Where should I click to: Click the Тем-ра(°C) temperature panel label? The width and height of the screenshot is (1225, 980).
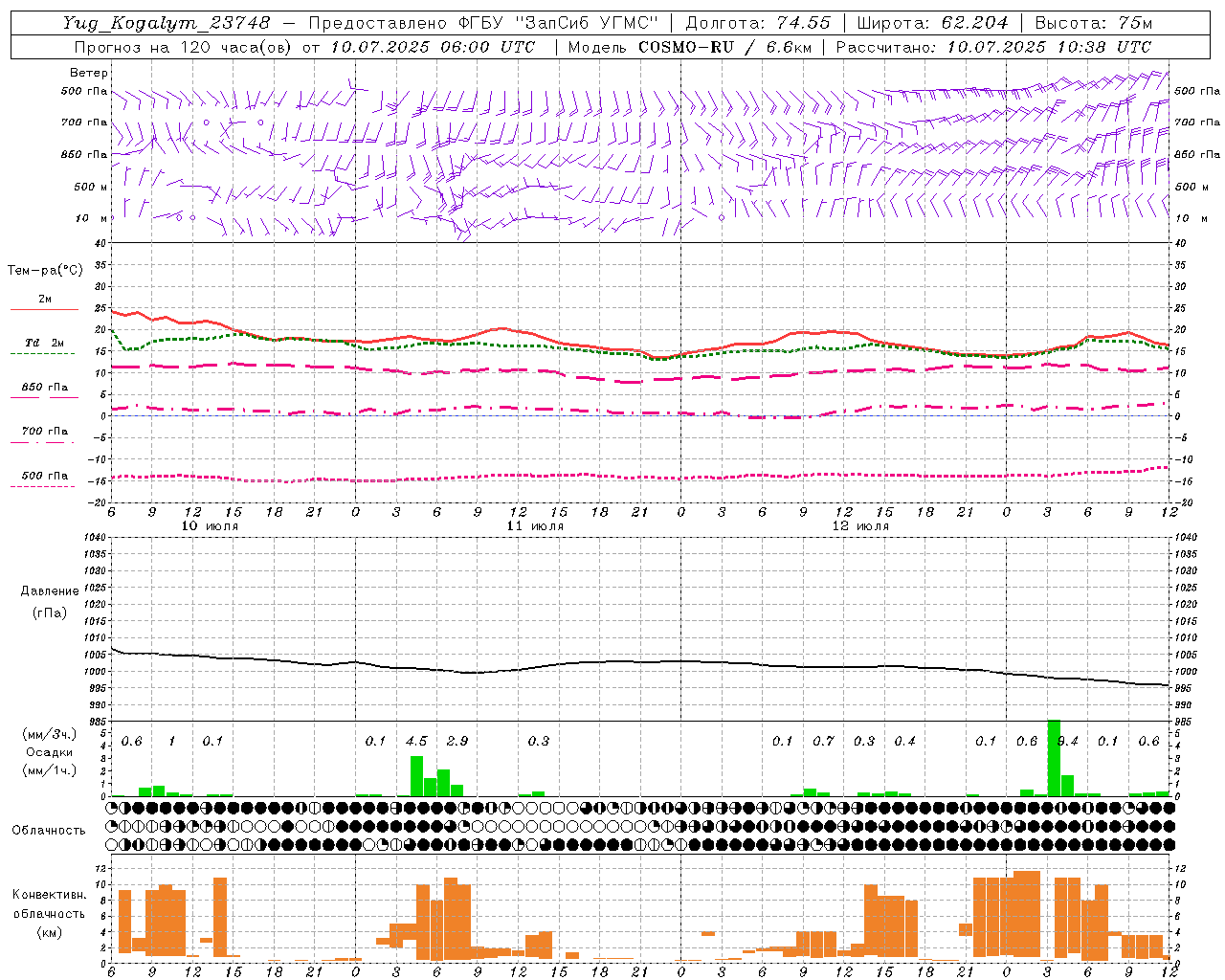tap(45, 271)
